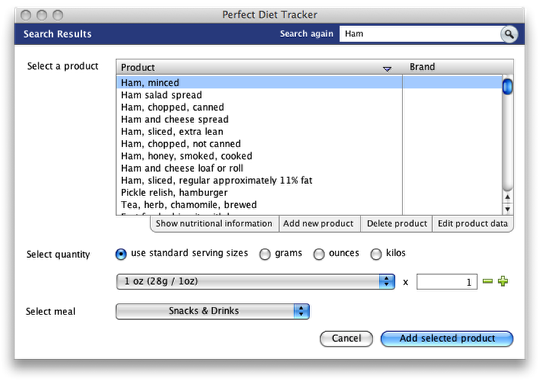Open the Snacks & Drinks meal dropdown
The image size is (540, 382).
[212, 311]
